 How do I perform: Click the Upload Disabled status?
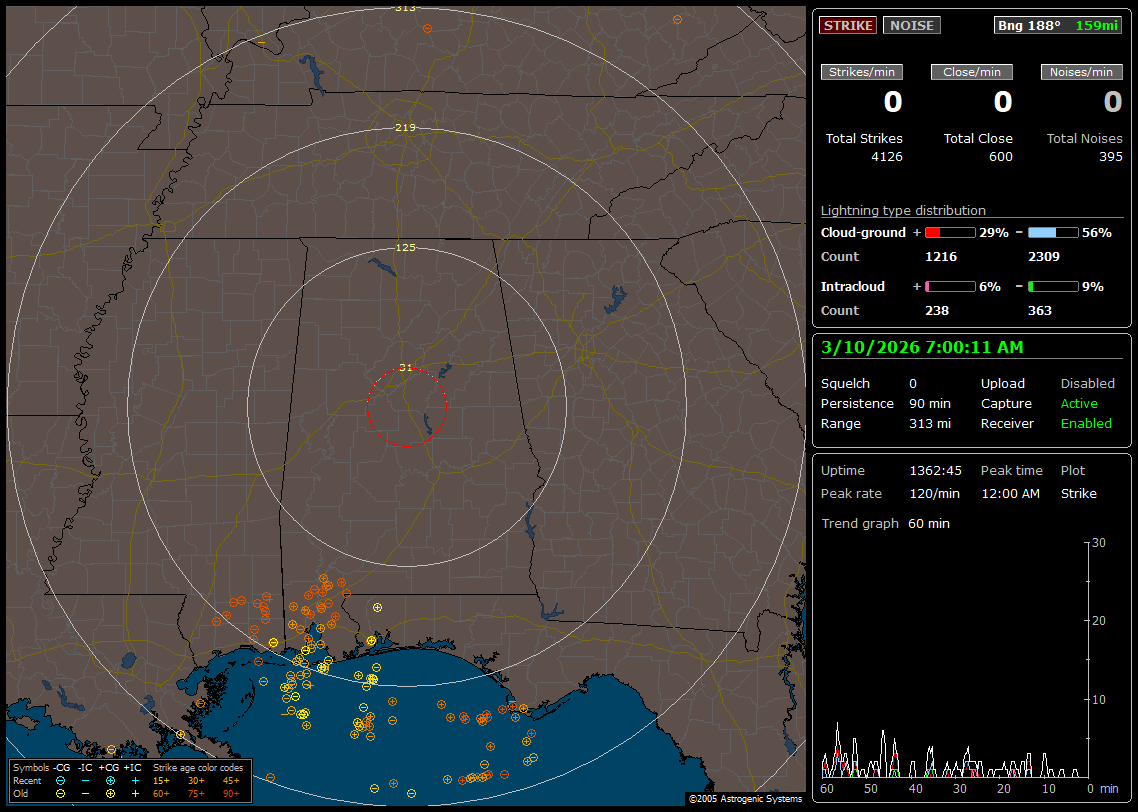pos(1087,383)
